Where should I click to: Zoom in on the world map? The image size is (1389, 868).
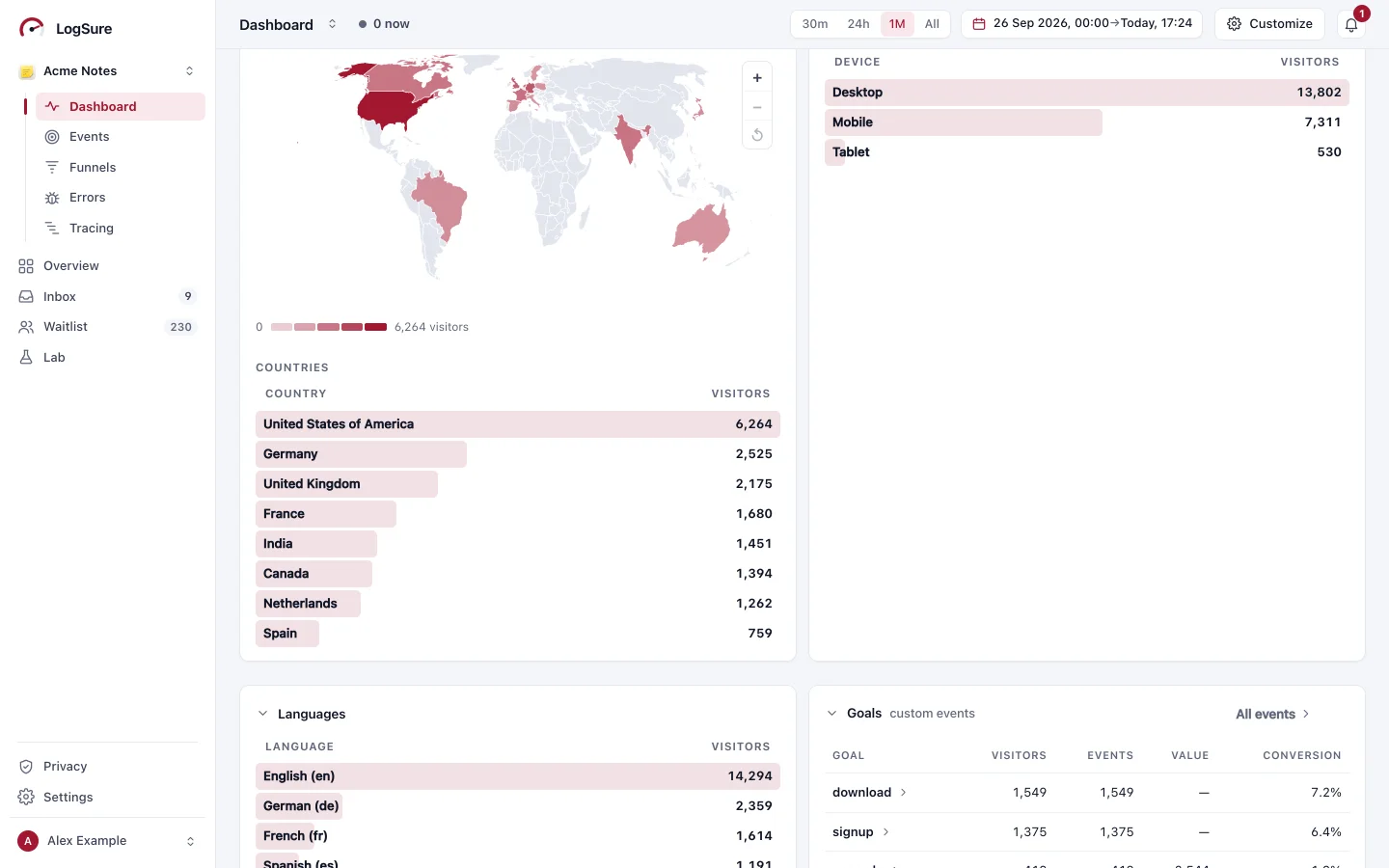tap(757, 78)
